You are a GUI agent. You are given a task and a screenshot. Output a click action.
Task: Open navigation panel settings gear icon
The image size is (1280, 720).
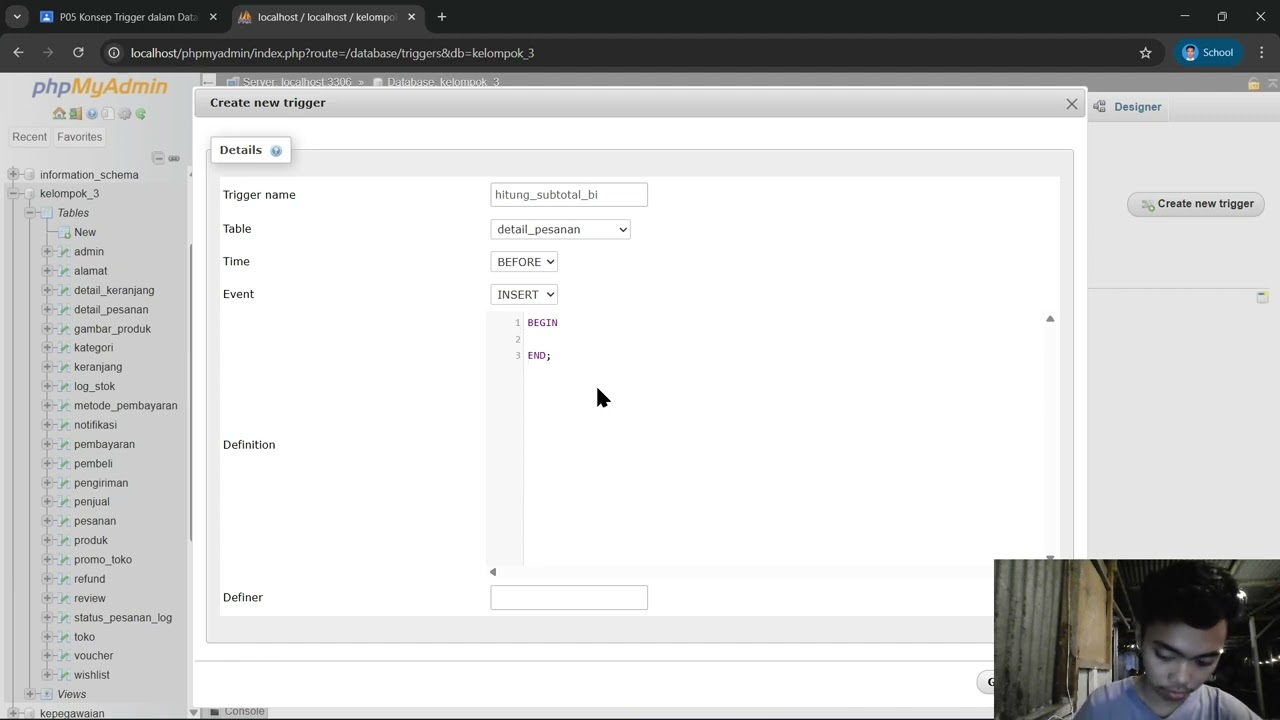coord(124,114)
